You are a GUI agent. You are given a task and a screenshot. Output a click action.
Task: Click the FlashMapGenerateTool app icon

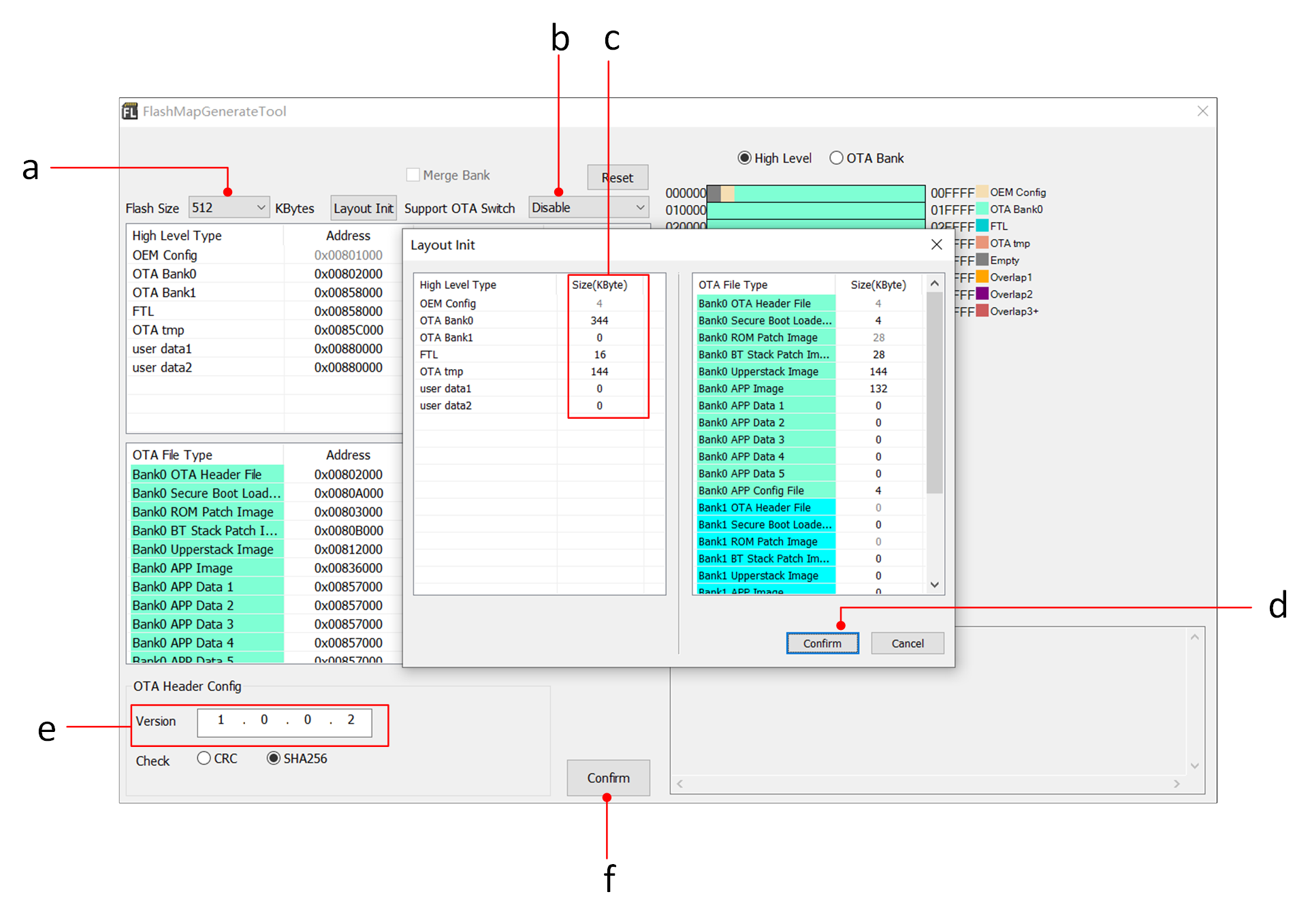click(x=129, y=111)
